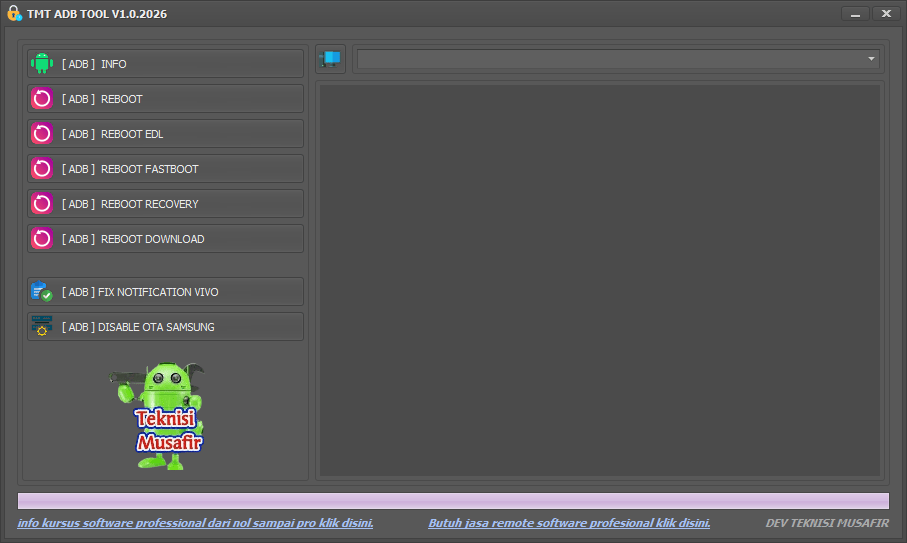Click the pink icon next to REBOOT EDL
The image size is (907, 543).
41,134
